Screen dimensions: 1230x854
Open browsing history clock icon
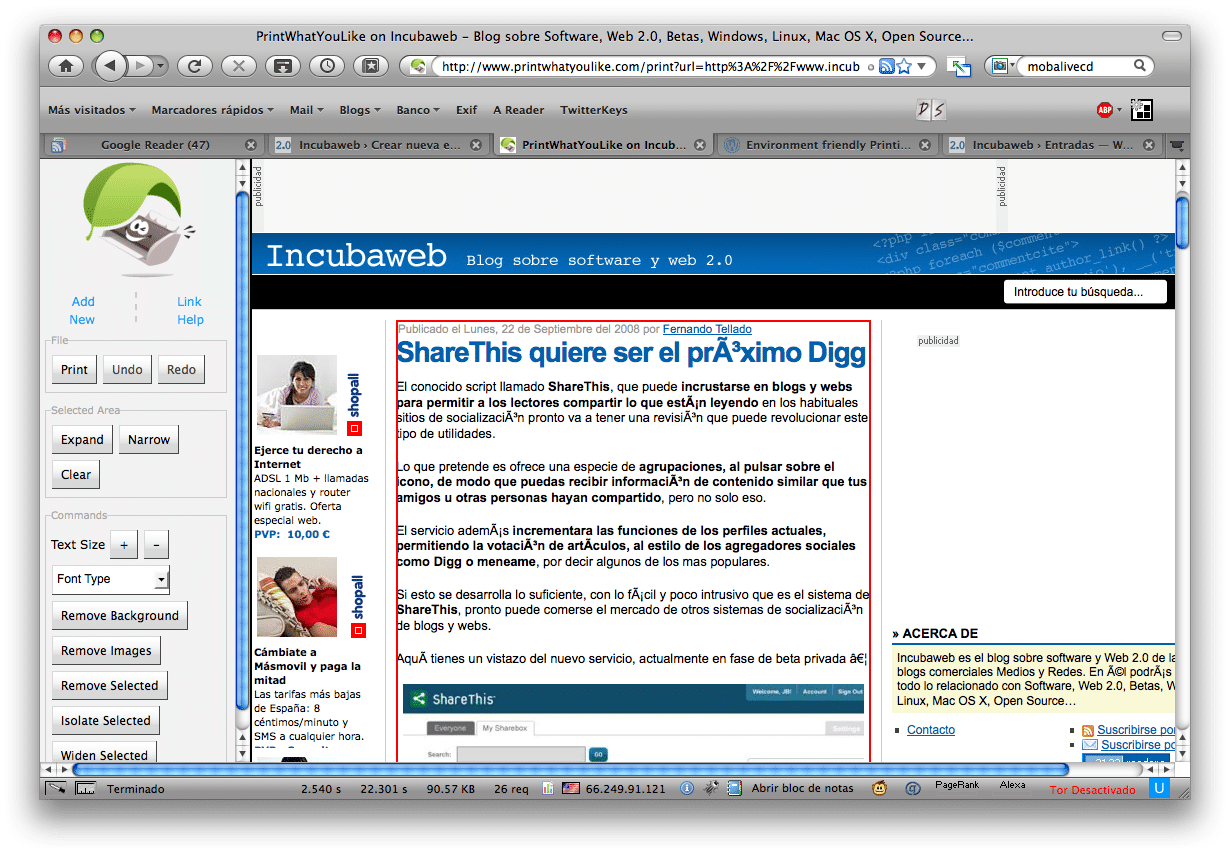(327, 66)
